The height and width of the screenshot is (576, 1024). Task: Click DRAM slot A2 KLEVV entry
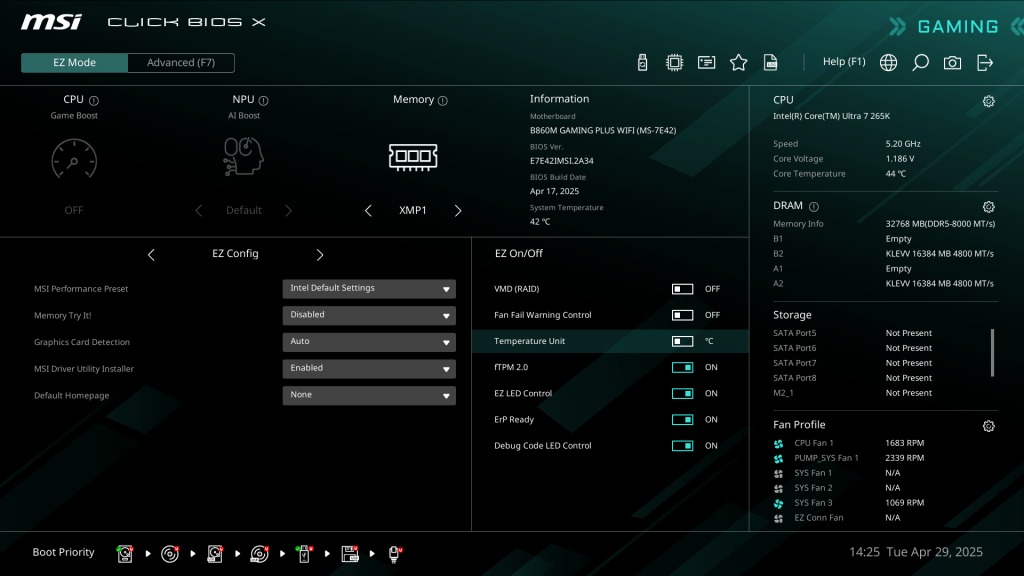pyautogui.click(x=940, y=283)
